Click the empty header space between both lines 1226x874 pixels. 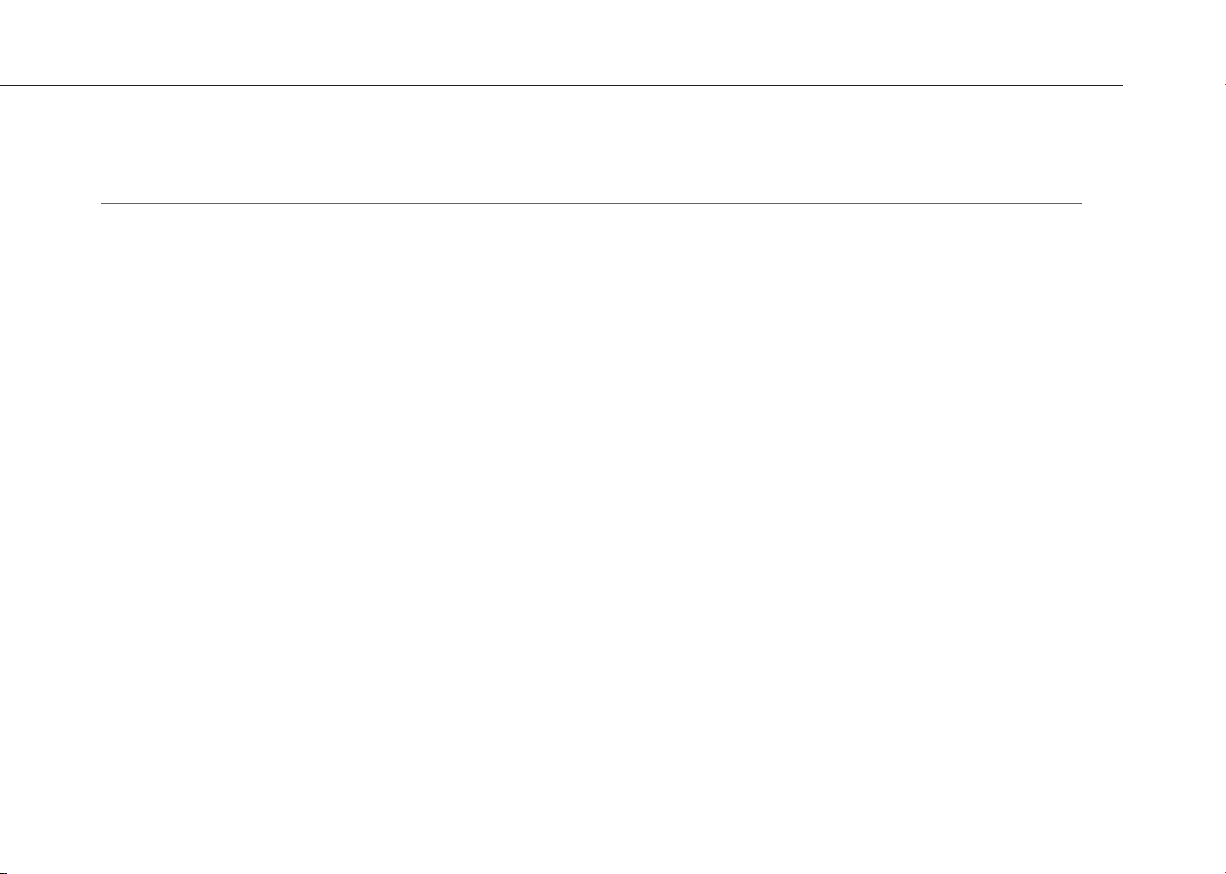pos(592,144)
